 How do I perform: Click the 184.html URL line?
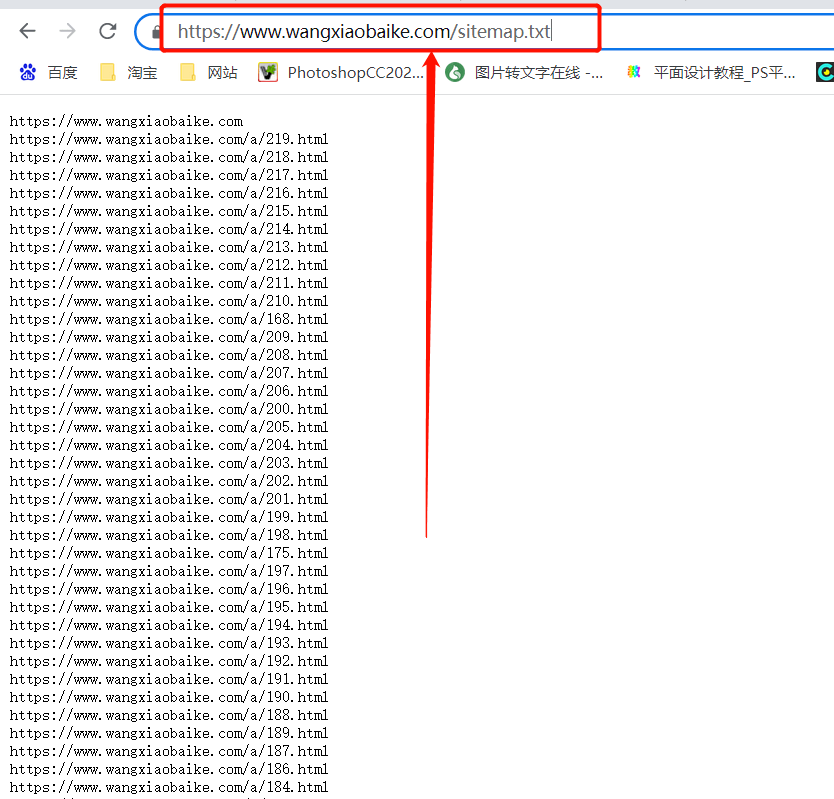169,787
